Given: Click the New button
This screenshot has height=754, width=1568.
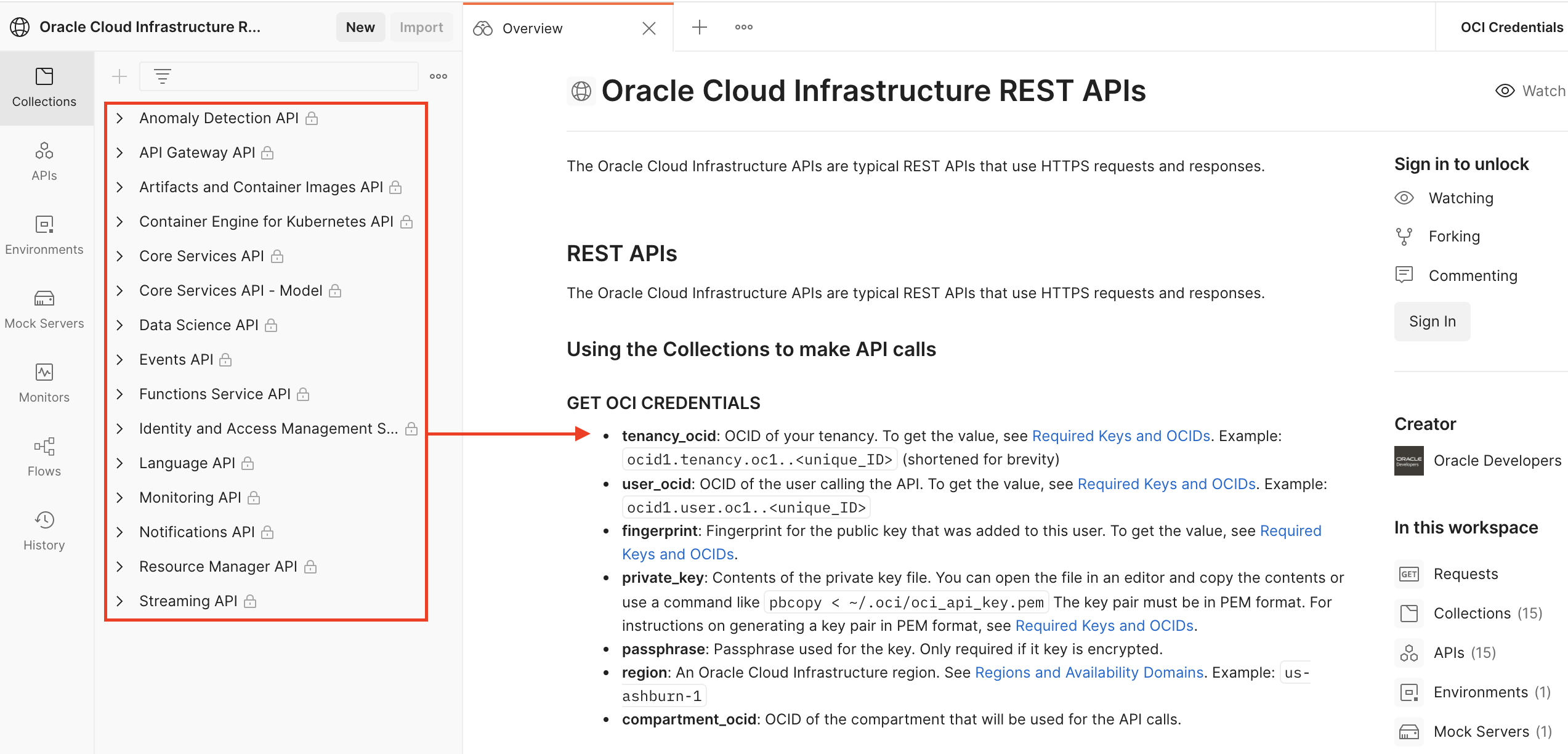Looking at the screenshot, I should point(360,27).
